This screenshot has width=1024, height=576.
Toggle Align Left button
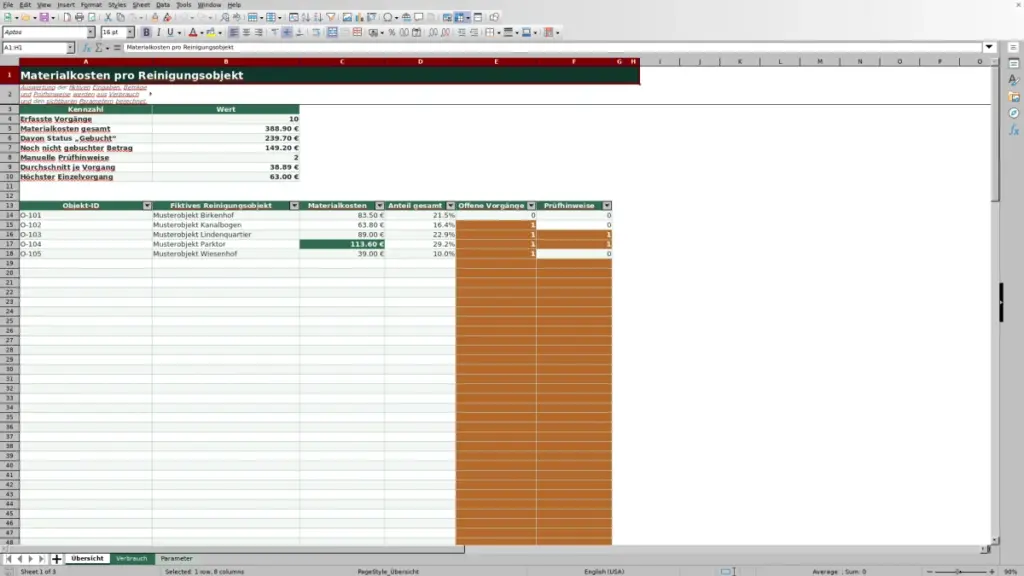point(234,33)
